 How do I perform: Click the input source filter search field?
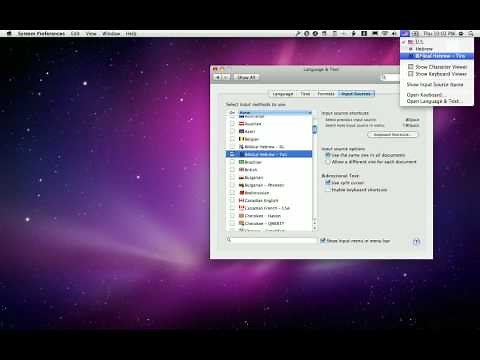tap(273, 240)
